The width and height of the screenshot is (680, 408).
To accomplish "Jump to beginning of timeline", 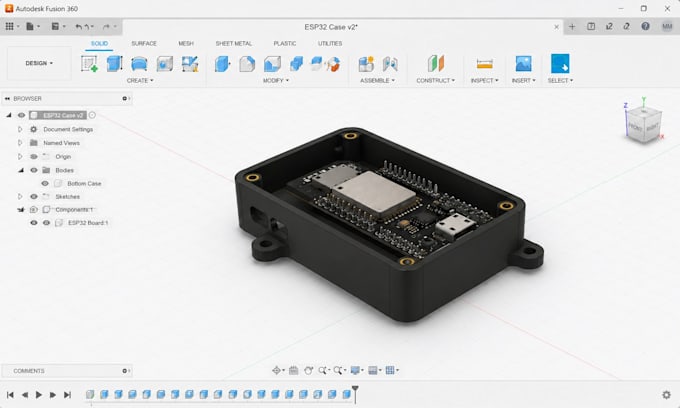I will pyautogui.click(x=10, y=395).
